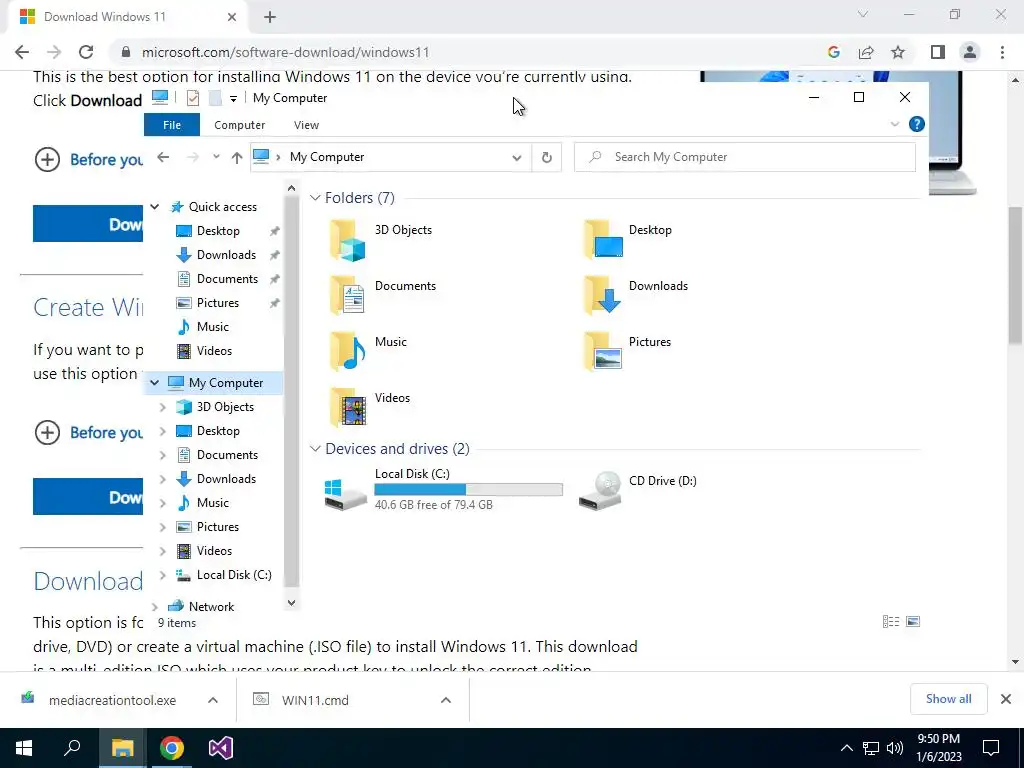Expand the Network tree node
The image size is (1024, 768).
155,607
